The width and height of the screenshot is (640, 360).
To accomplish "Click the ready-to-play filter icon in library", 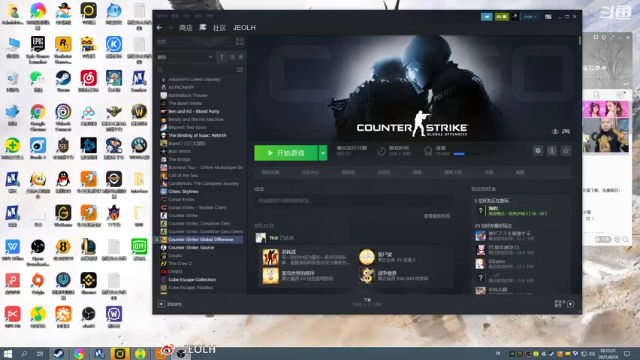I will (241, 57).
